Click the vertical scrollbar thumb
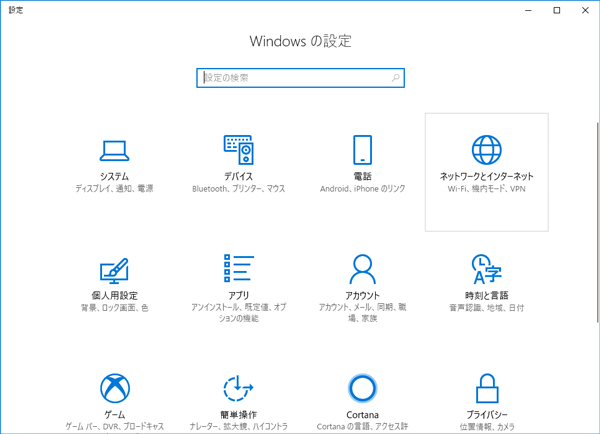Viewport: 600px width, 434px height. coord(598,222)
